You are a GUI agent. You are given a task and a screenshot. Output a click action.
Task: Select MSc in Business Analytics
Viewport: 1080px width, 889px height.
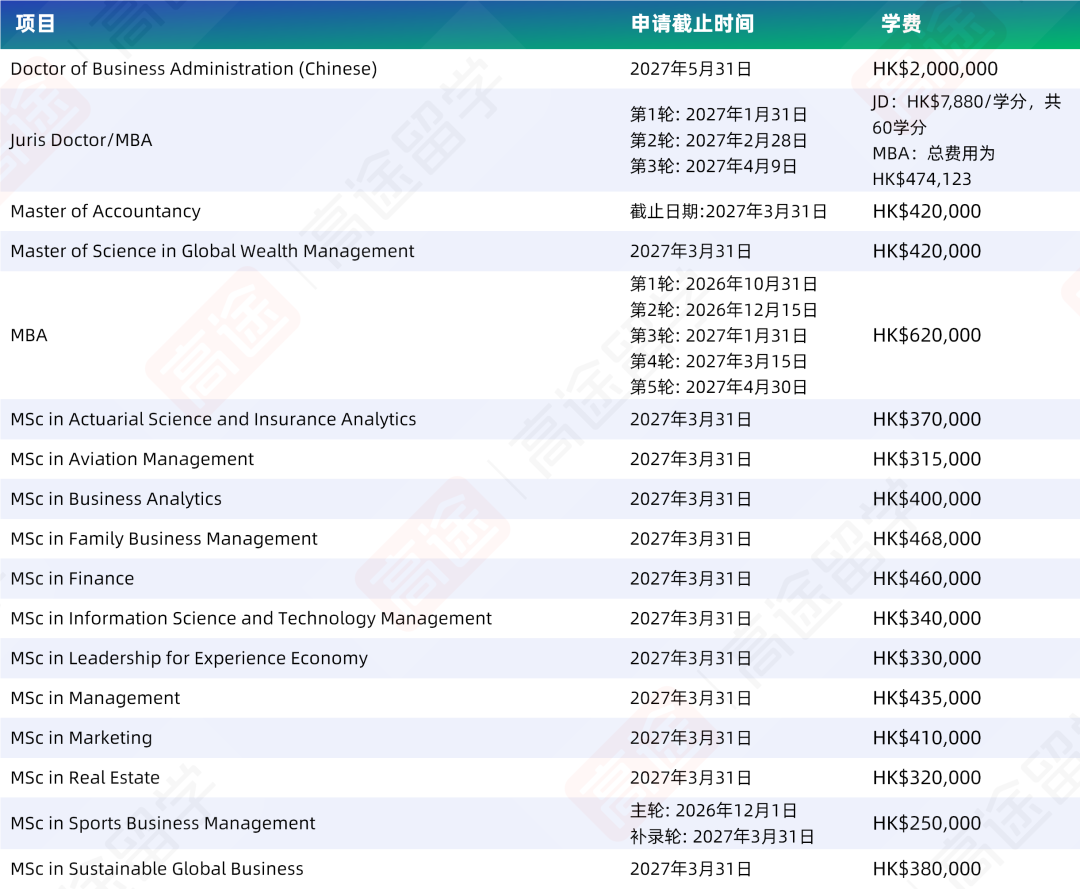[x=116, y=499]
